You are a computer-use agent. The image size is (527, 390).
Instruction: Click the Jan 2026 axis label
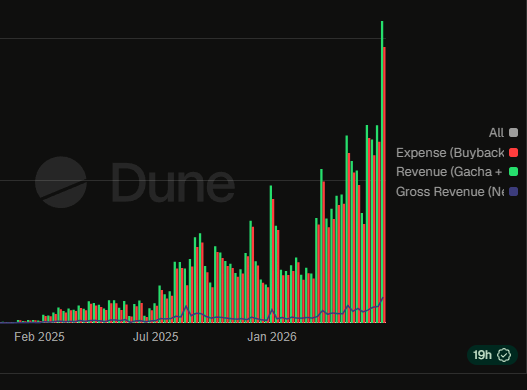(x=272, y=337)
